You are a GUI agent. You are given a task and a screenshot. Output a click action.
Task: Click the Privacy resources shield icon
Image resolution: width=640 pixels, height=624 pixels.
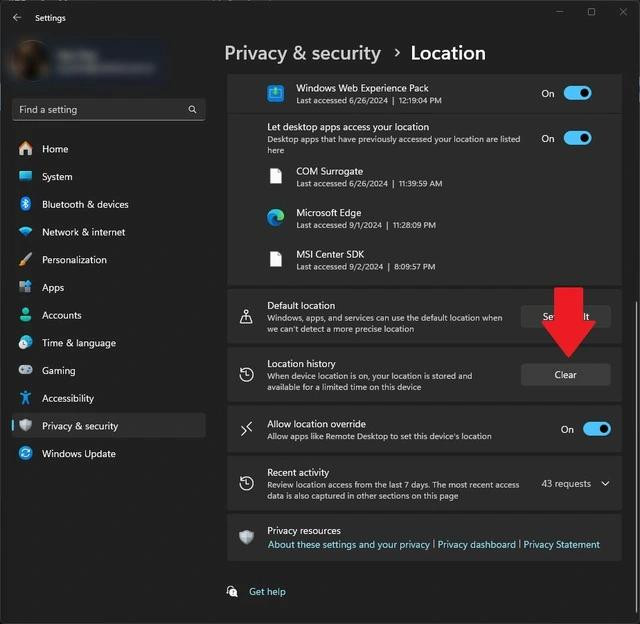246,537
